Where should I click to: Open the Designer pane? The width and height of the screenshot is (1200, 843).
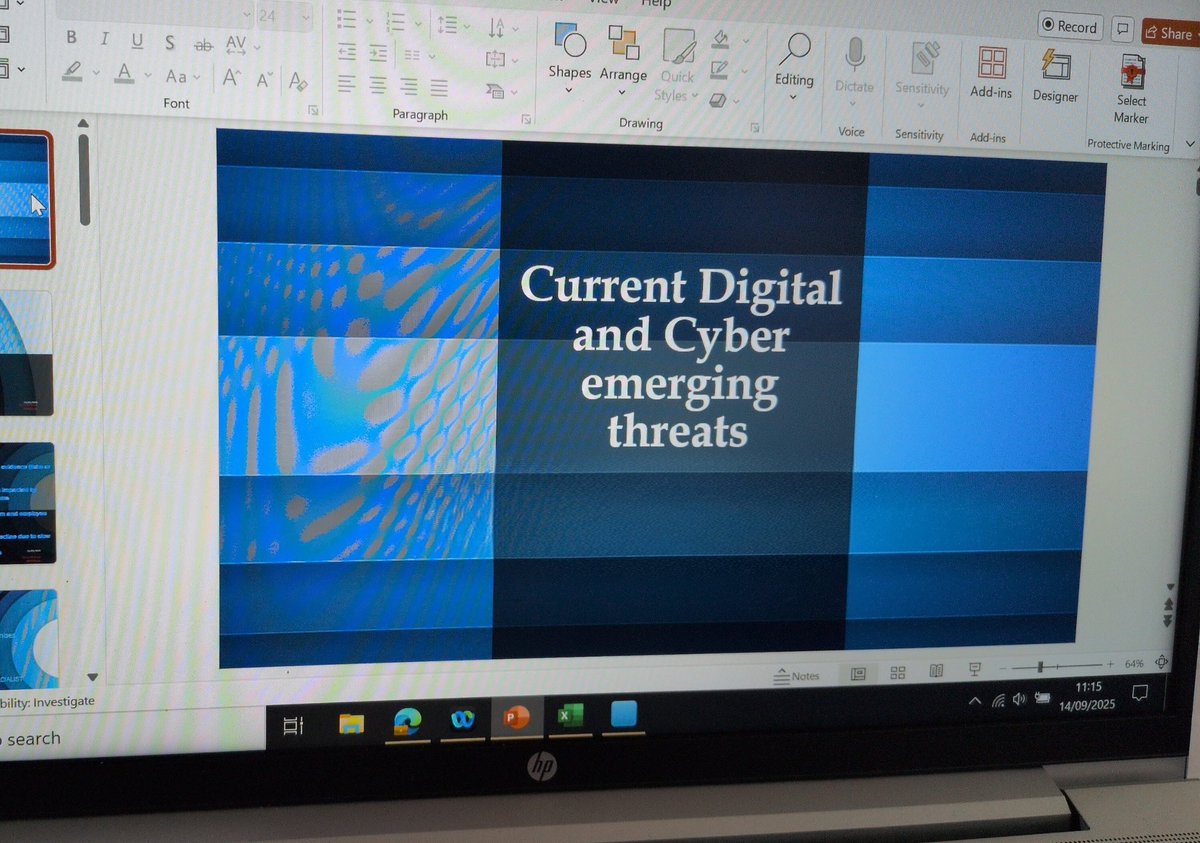(x=1055, y=76)
